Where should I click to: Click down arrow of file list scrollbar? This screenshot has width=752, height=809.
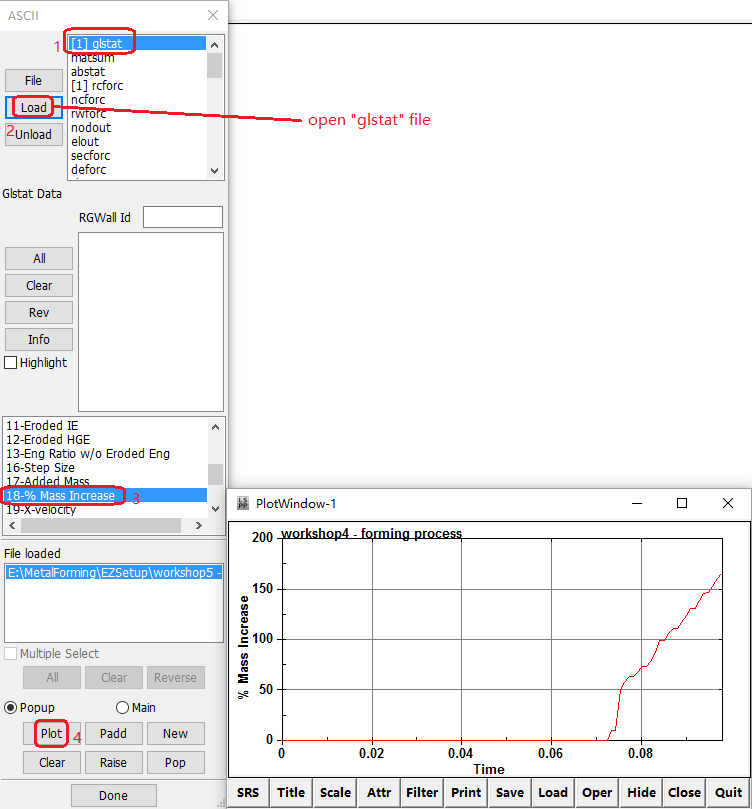coord(215,171)
